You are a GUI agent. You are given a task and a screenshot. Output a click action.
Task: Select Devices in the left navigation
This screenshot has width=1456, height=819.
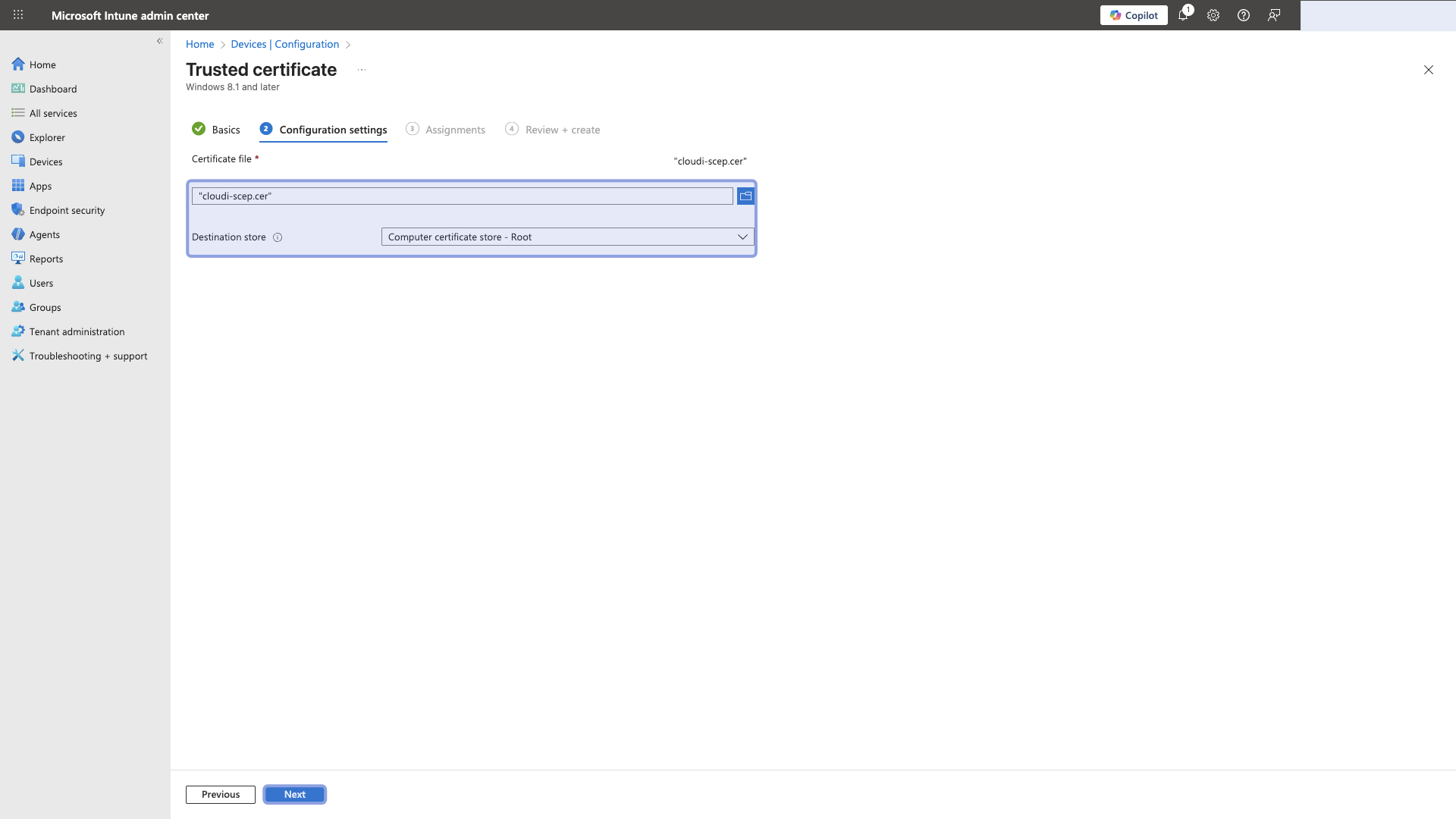[x=45, y=162]
